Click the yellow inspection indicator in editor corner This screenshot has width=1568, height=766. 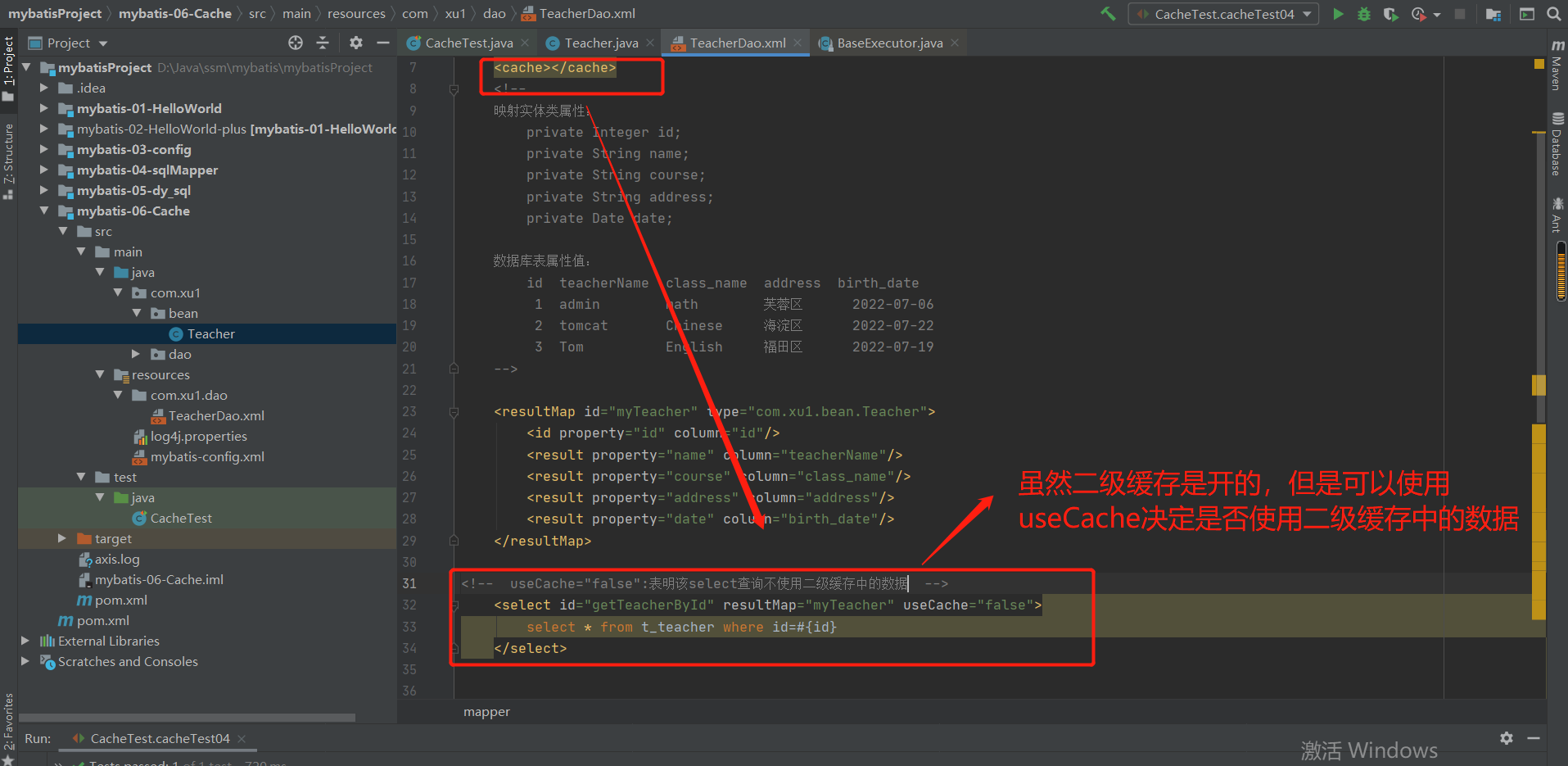click(x=1539, y=64)
